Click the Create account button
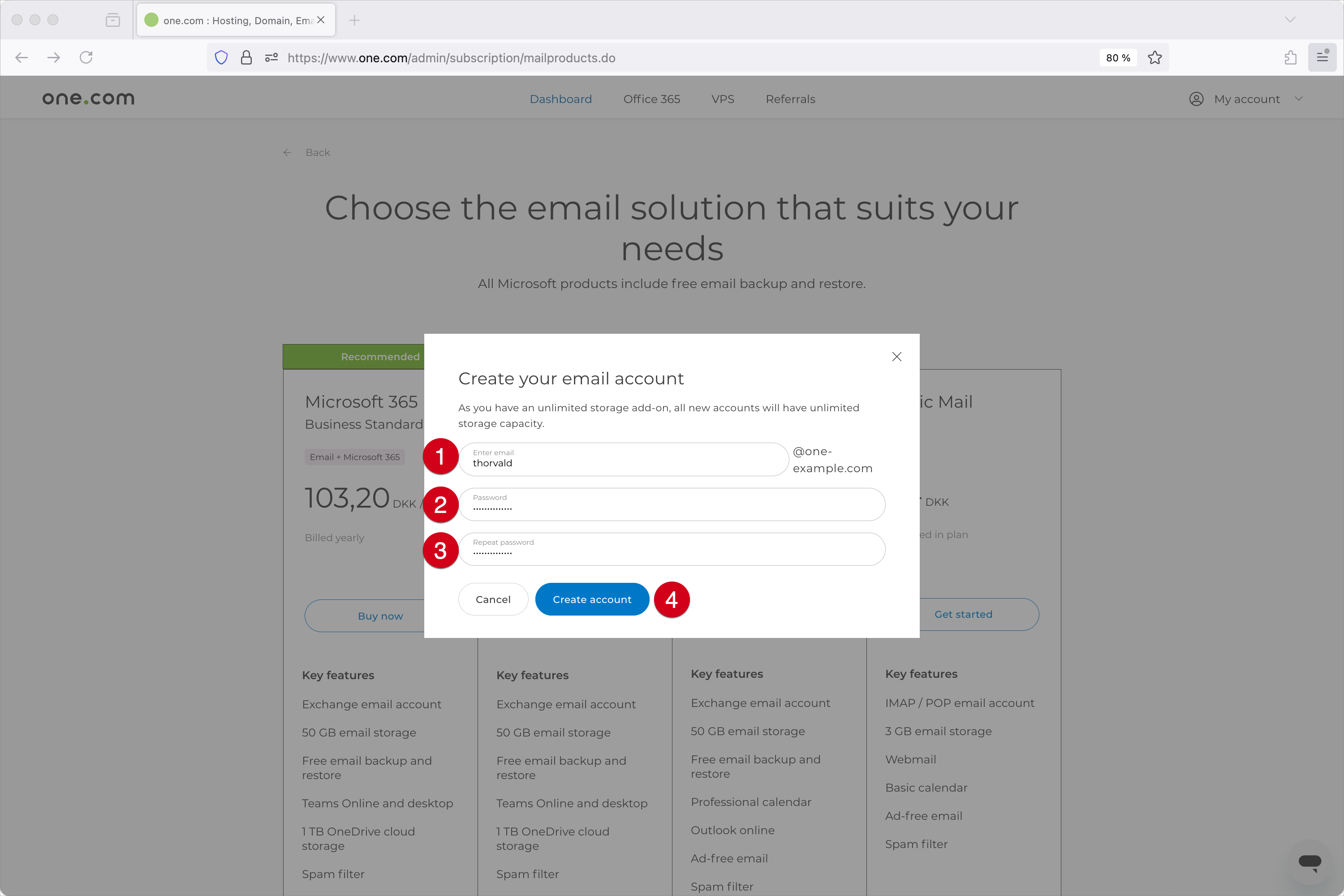 pyautogui.click(x=592, y=599)
